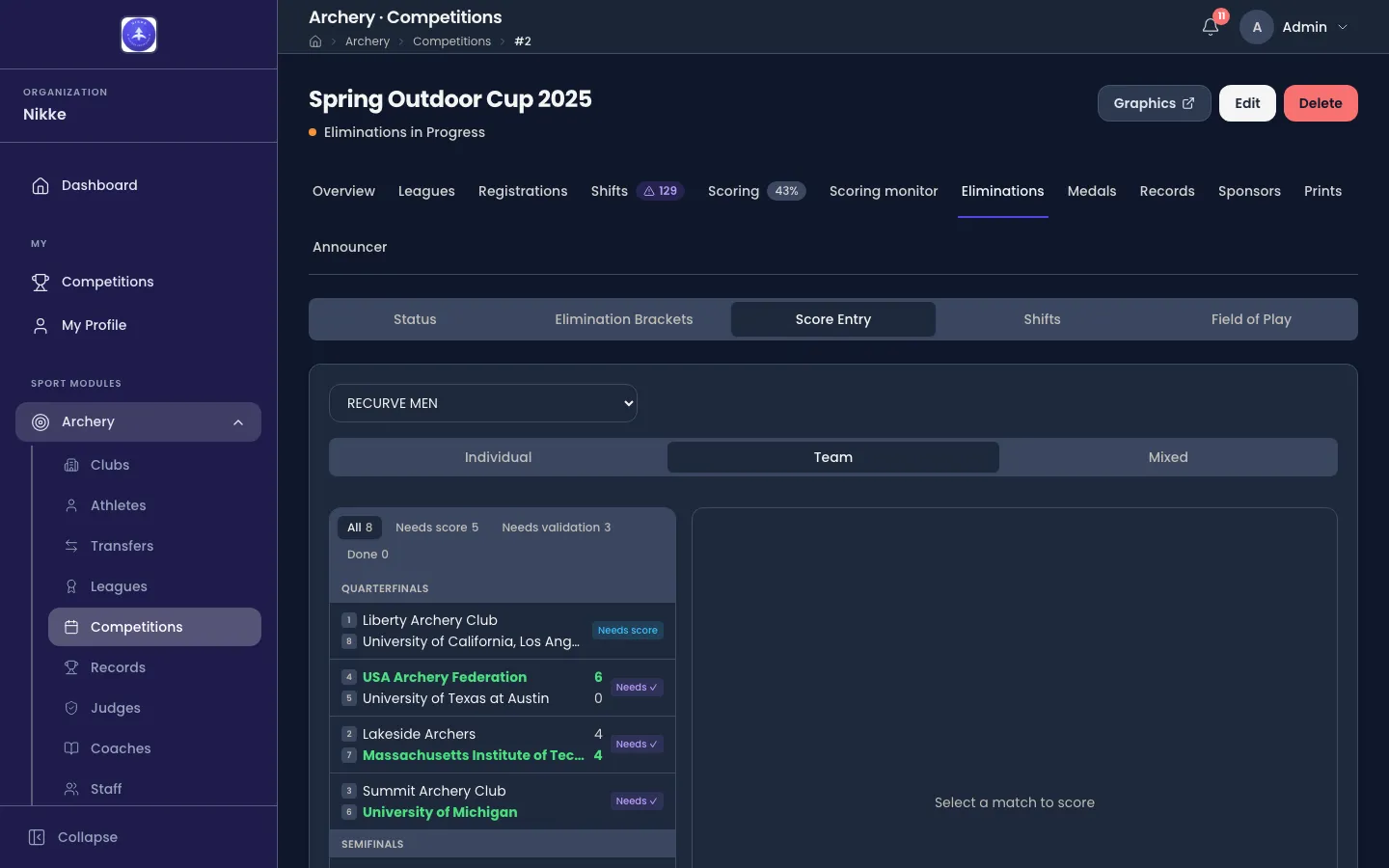Click the Archery target icon
The image size is (1389, 868).
point(41,421)
